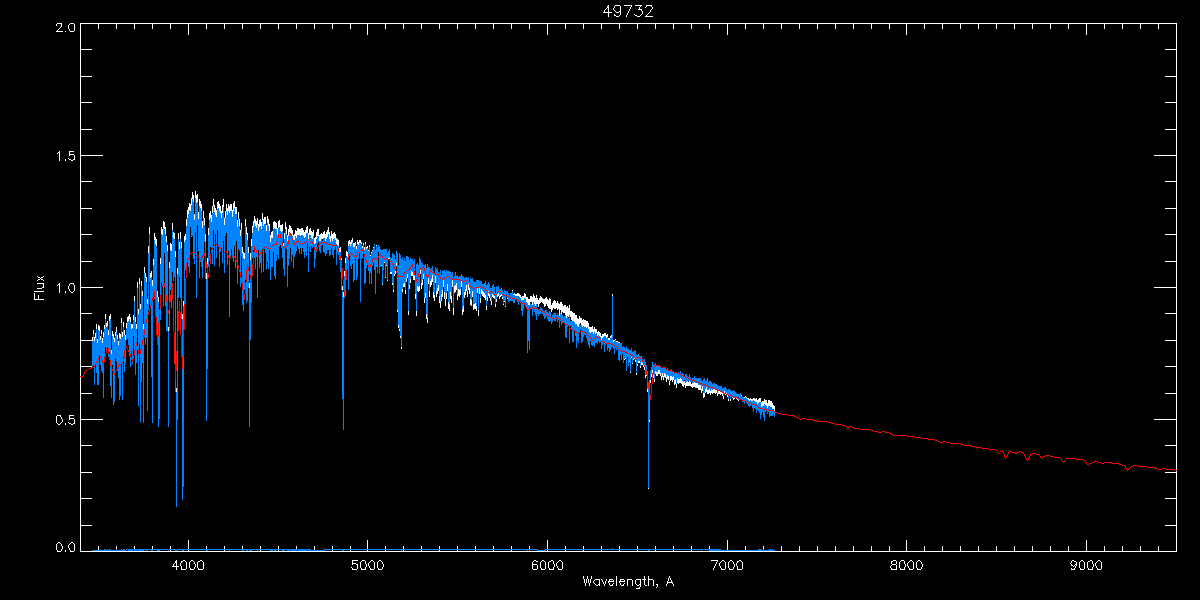
Task: Click the 4000 wavelength tick label
Action: (187, 564)
